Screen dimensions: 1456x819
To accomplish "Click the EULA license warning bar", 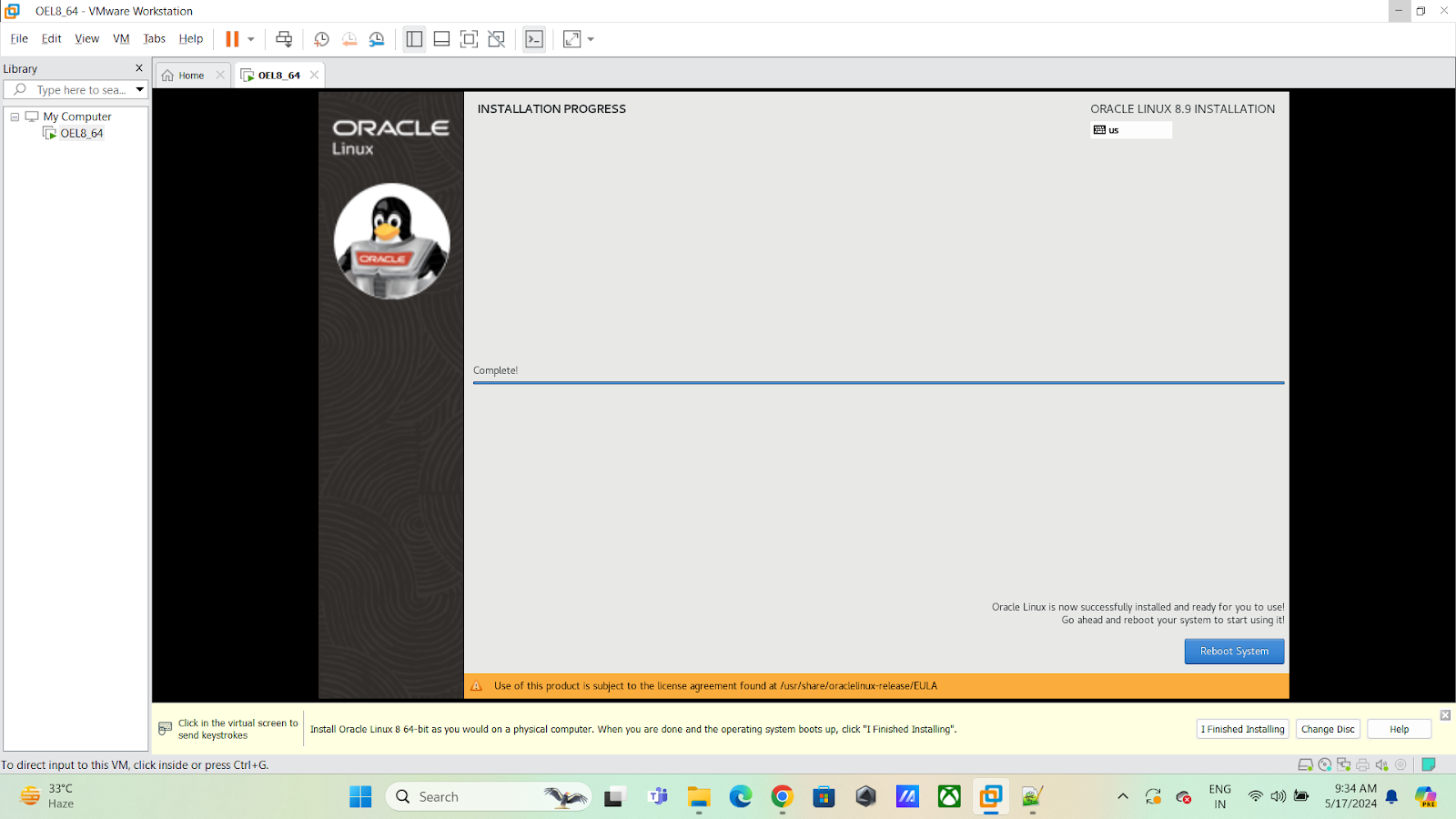I will pyautogui.click(x=876, y=686).
